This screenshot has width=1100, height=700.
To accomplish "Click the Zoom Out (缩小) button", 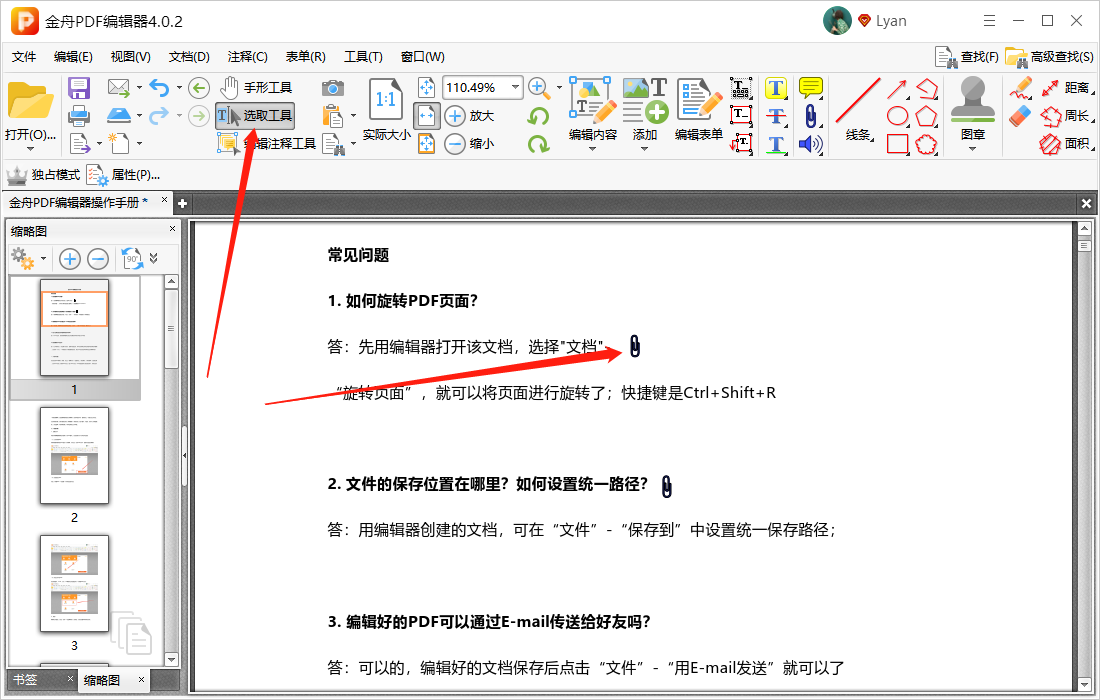I will point(470,144).
